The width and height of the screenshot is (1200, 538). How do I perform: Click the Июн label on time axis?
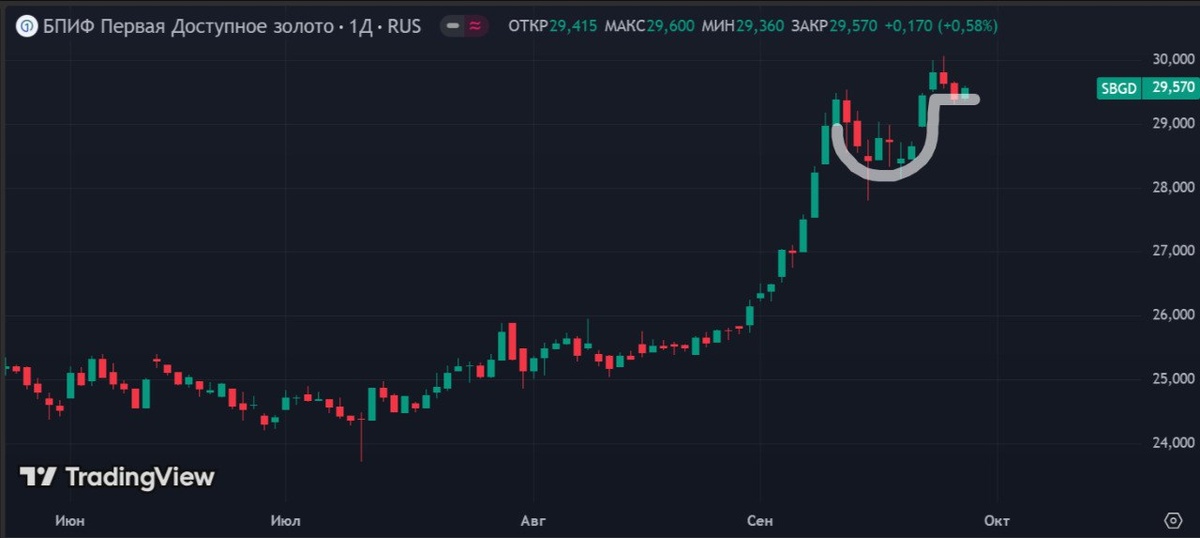point(71,521)
